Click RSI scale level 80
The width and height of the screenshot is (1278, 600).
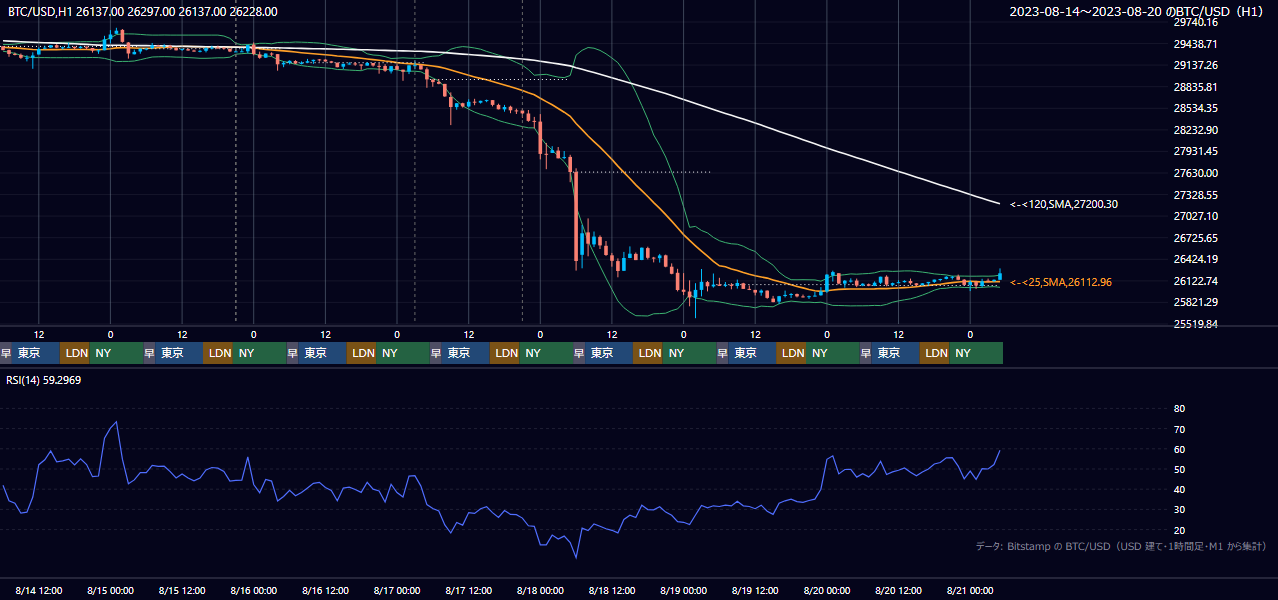click(1179, 409)
